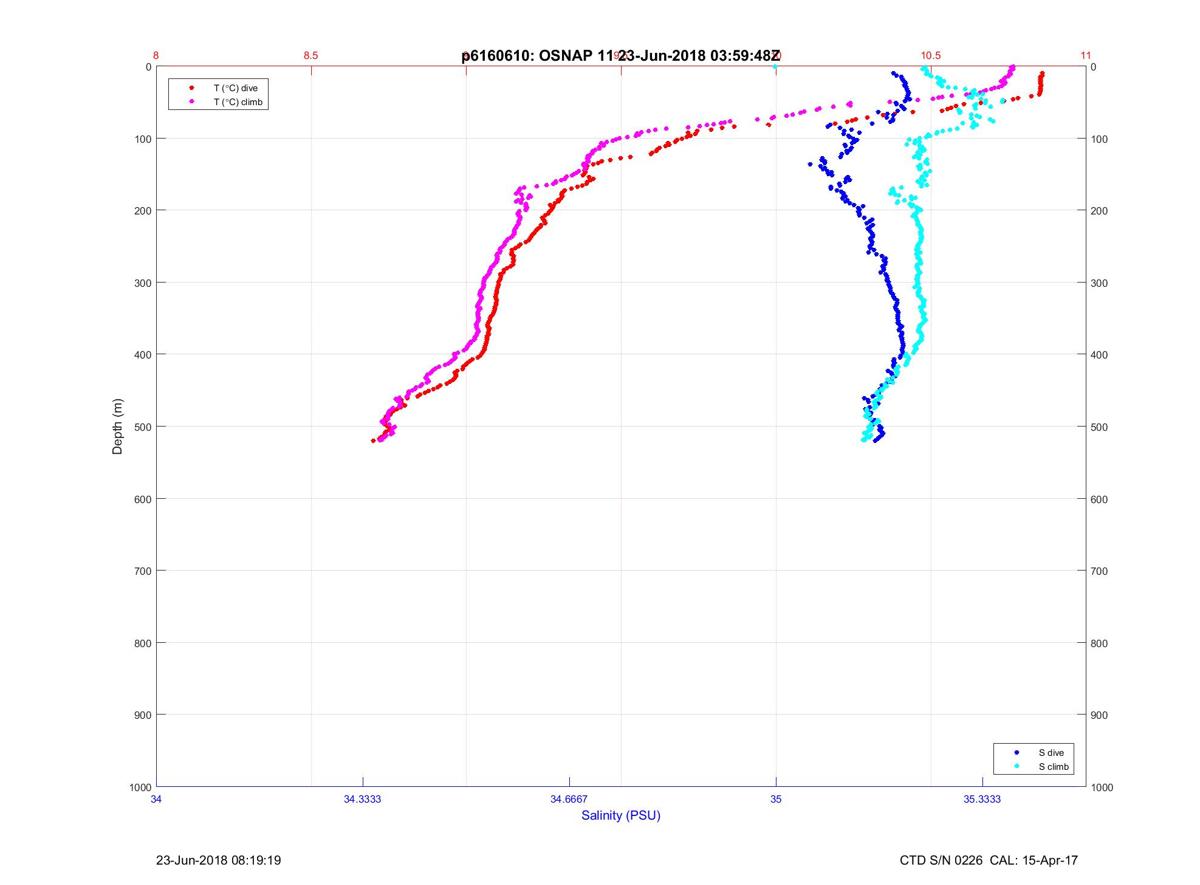Click salinity tick label 34.3333

(x=363, y=798)
